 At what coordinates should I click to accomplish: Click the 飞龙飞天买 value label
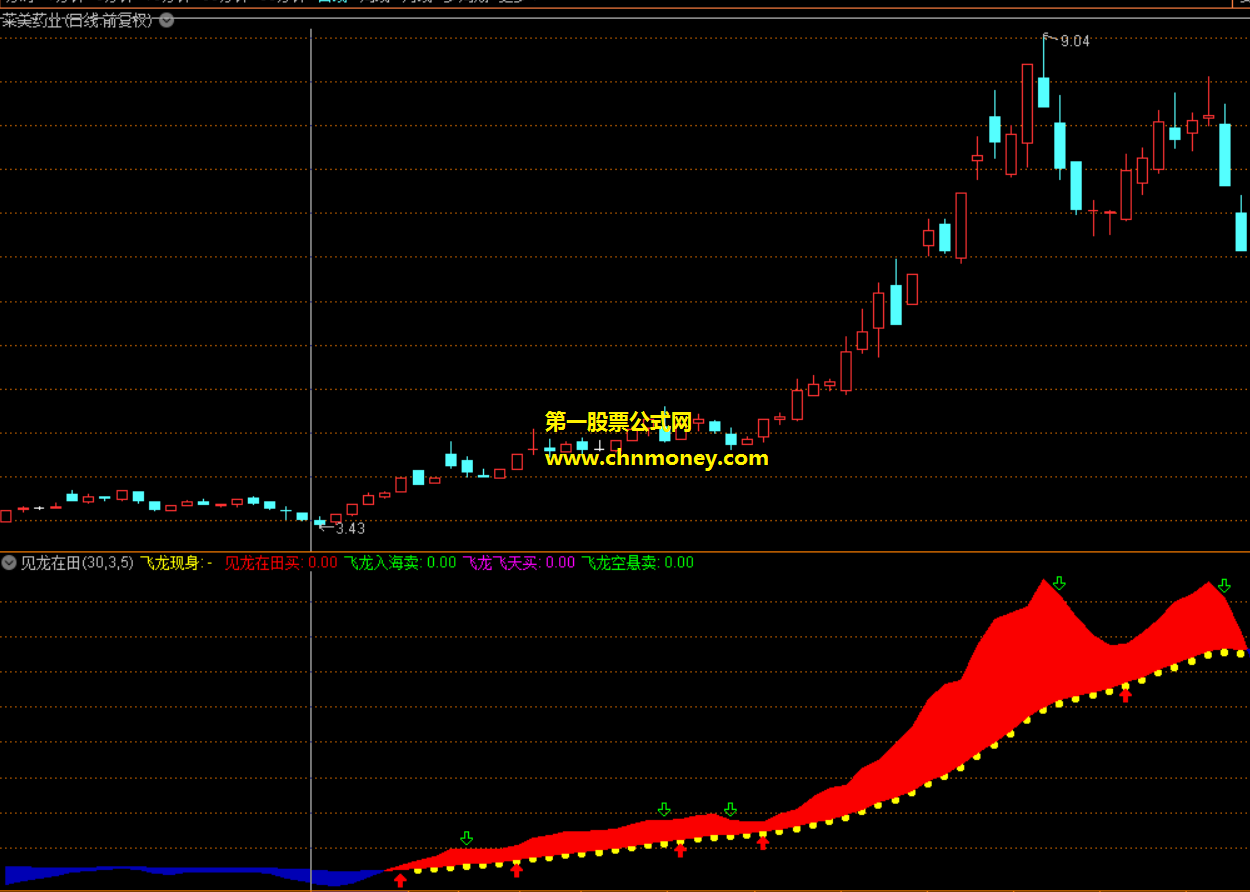[x=519, y=562]
